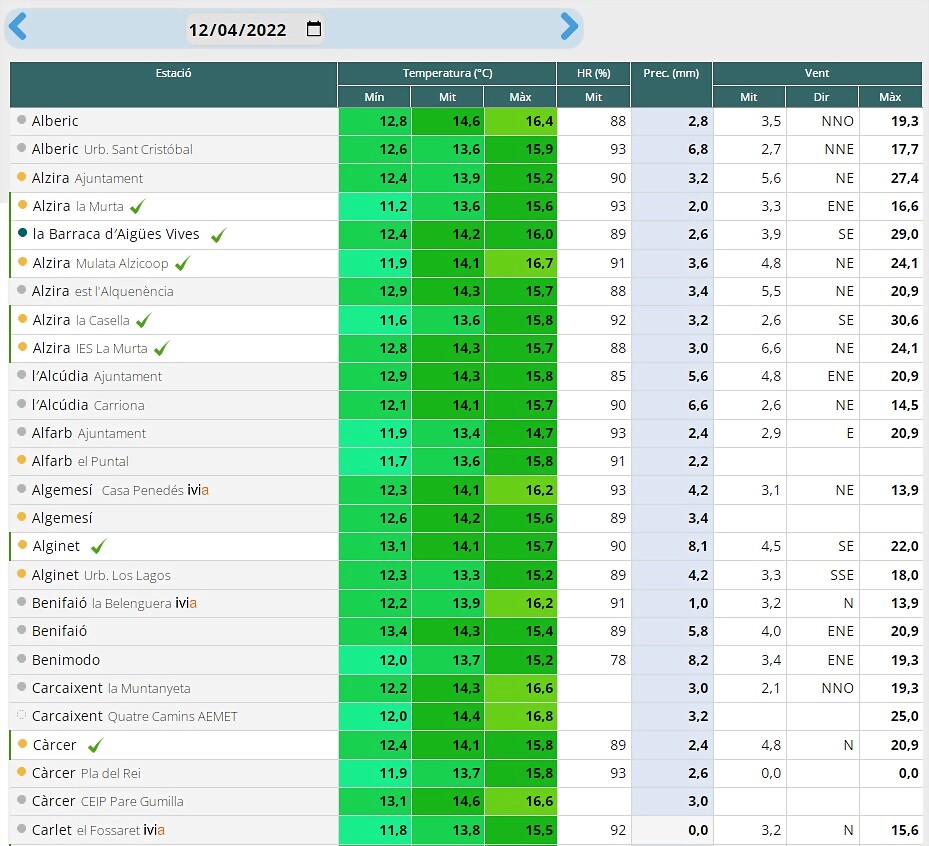Sort by HR (%) Mit column header
This screenshot has height=846, width=929.
[x=594, y=97]
